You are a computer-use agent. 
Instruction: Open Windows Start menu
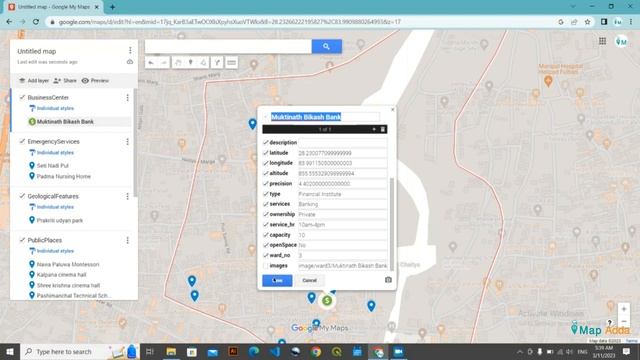[10, 351]
